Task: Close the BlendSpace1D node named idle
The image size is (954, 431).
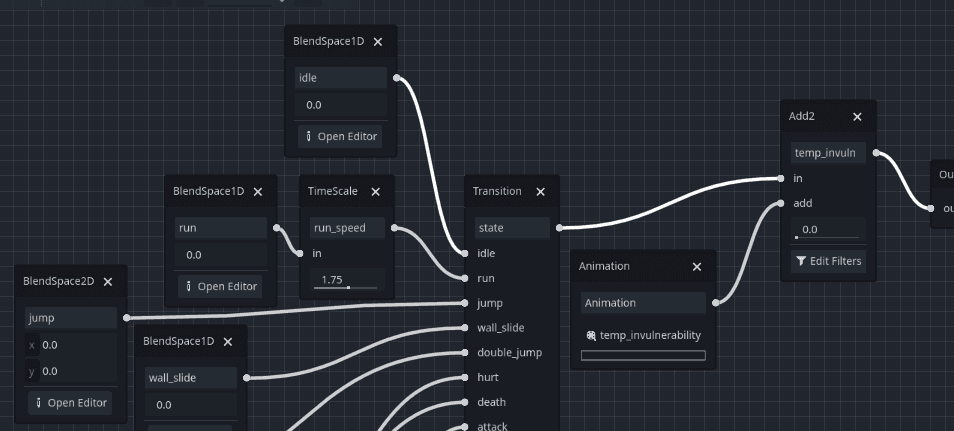Action: [378, 41]
